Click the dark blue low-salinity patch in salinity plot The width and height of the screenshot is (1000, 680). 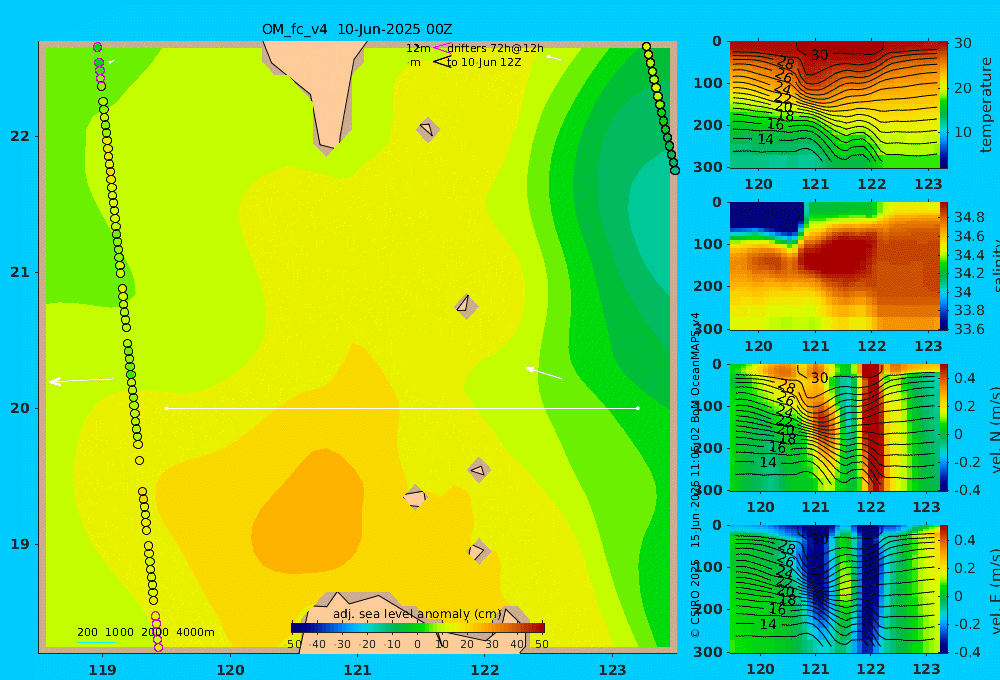pos(766,217)
